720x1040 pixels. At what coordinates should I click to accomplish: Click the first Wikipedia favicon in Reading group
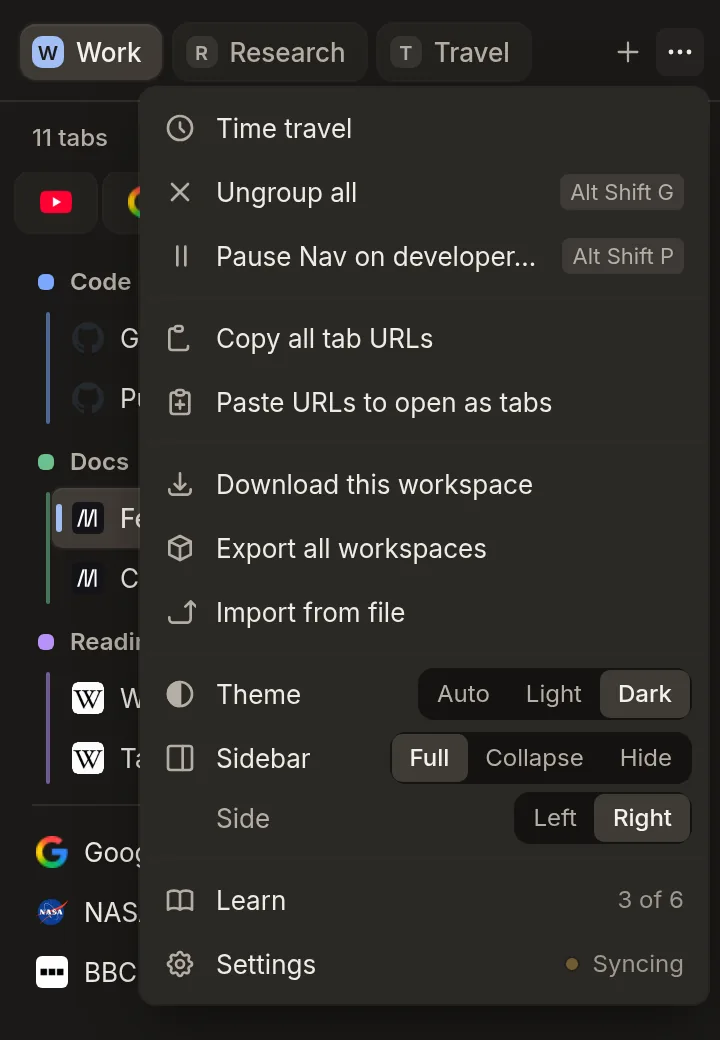(88, 698)
